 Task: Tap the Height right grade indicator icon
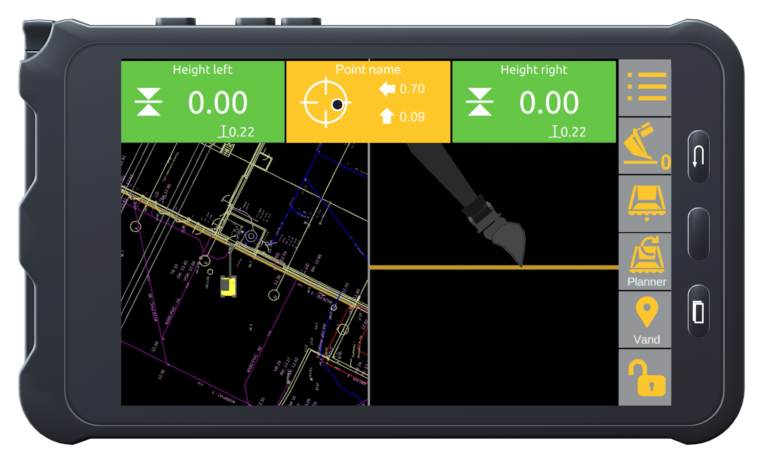click(x=479, y=103)
